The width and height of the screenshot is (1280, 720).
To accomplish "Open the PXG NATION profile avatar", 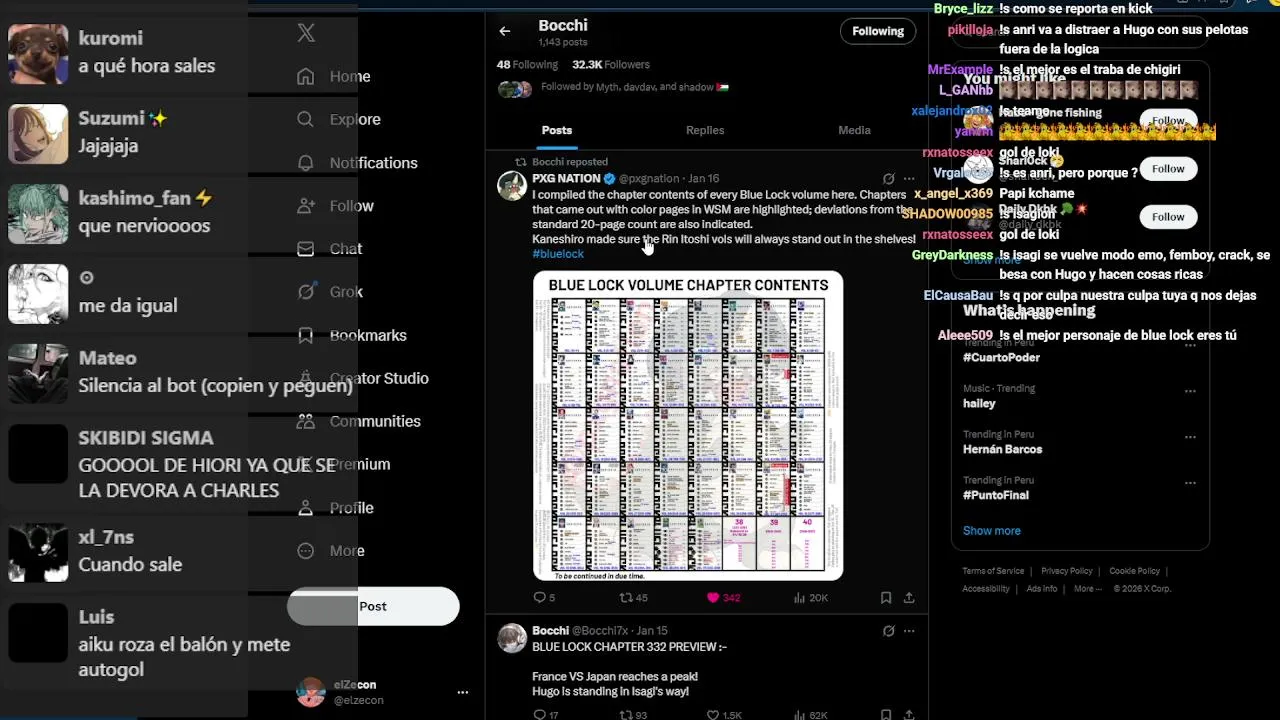I will 512,186.
